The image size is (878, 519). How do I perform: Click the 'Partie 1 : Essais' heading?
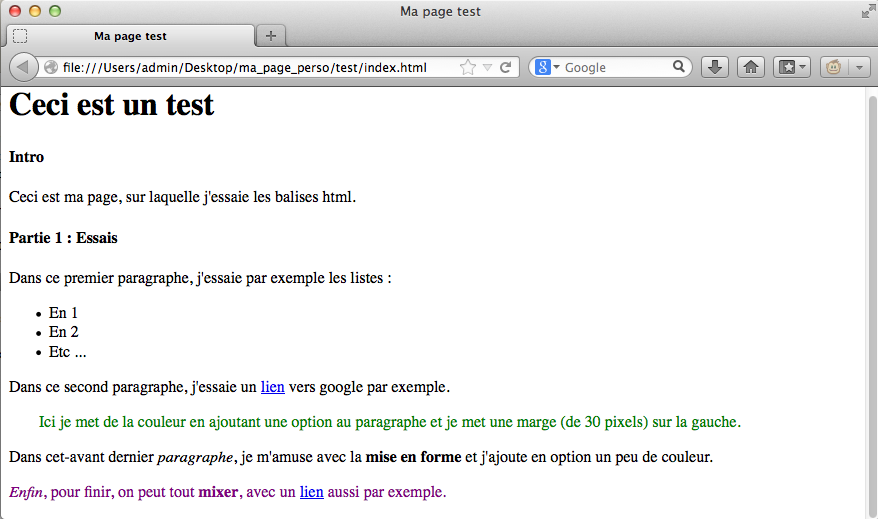[63, 238]
